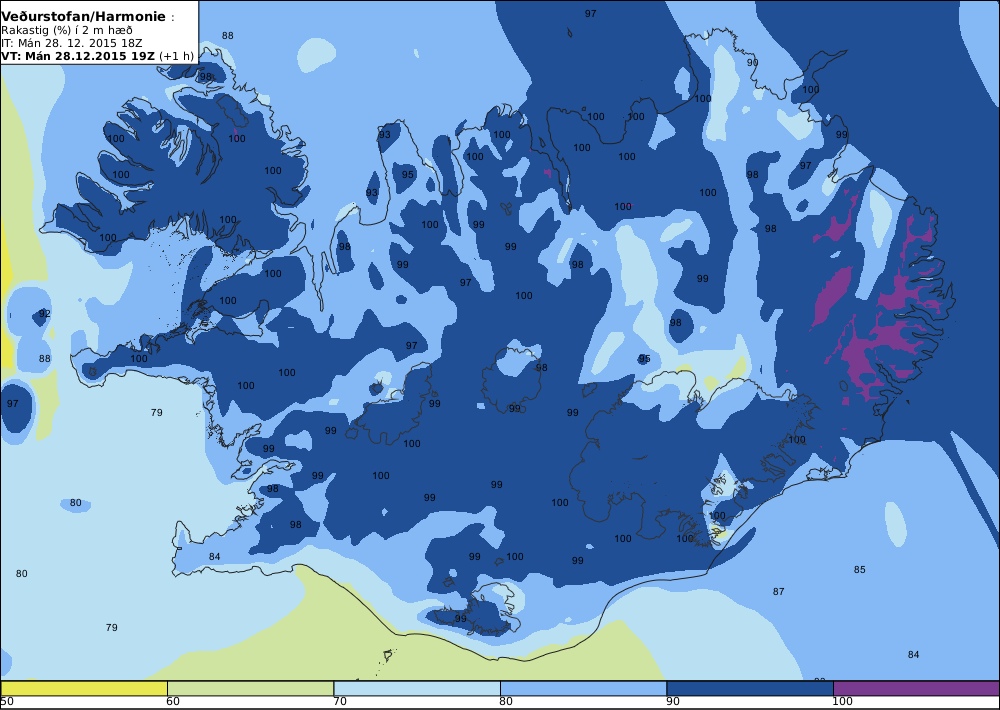
Task: Click the '87' humidity value over the sea
Action: 779,591
